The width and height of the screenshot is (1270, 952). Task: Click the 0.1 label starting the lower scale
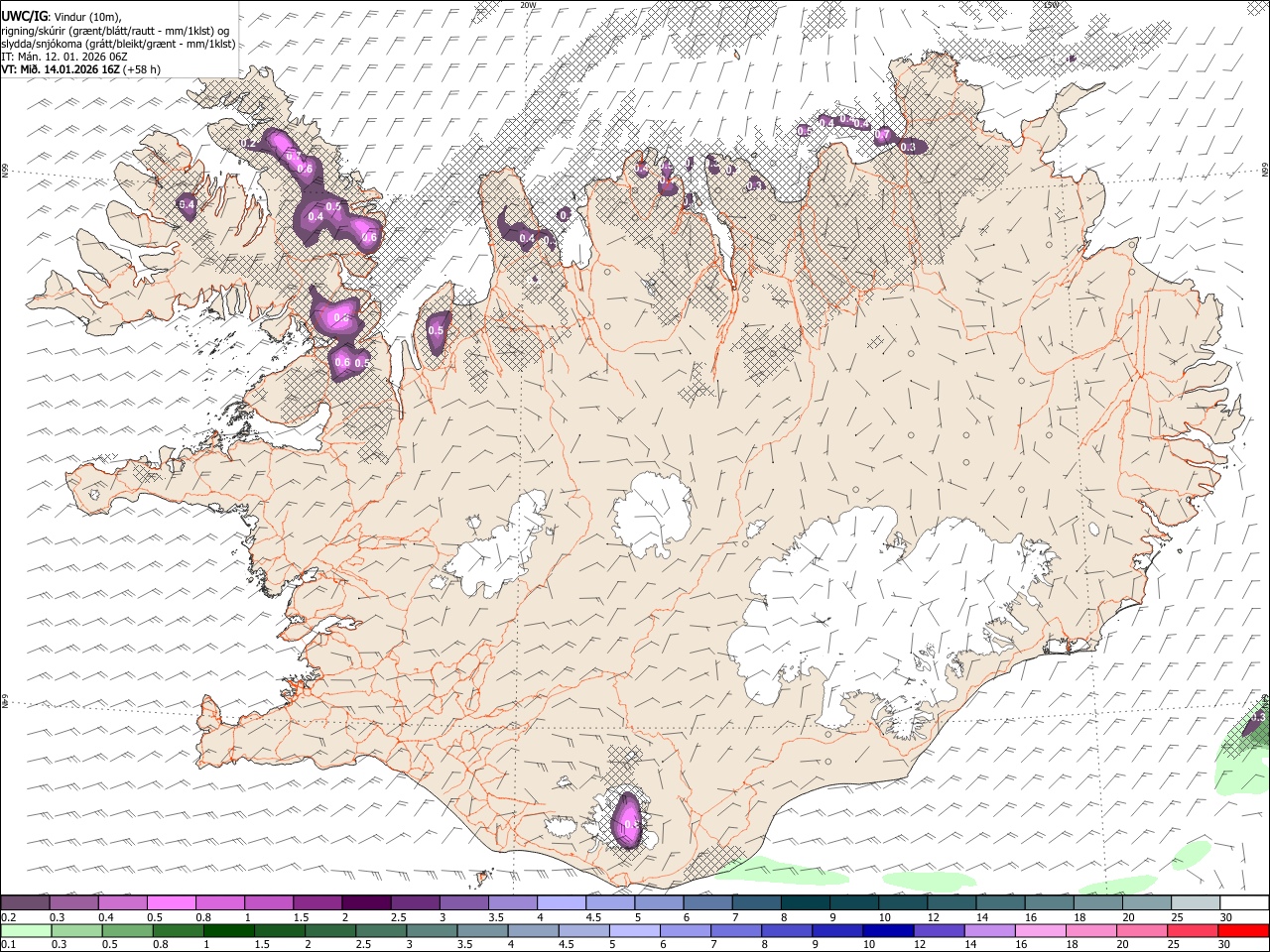coord(8,945)
